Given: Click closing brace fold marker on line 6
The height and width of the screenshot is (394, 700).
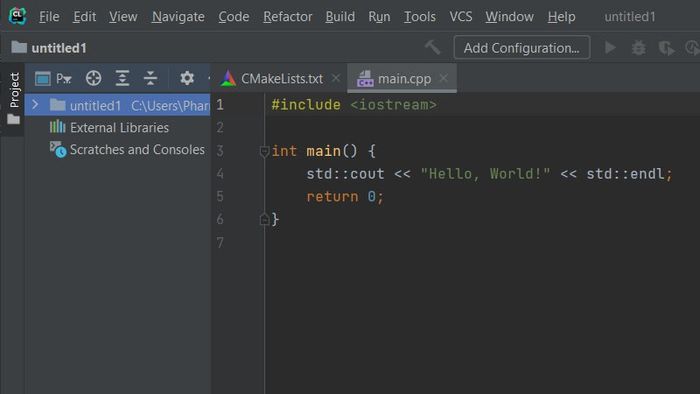Looking at the screenshot, I should (264, 219).
